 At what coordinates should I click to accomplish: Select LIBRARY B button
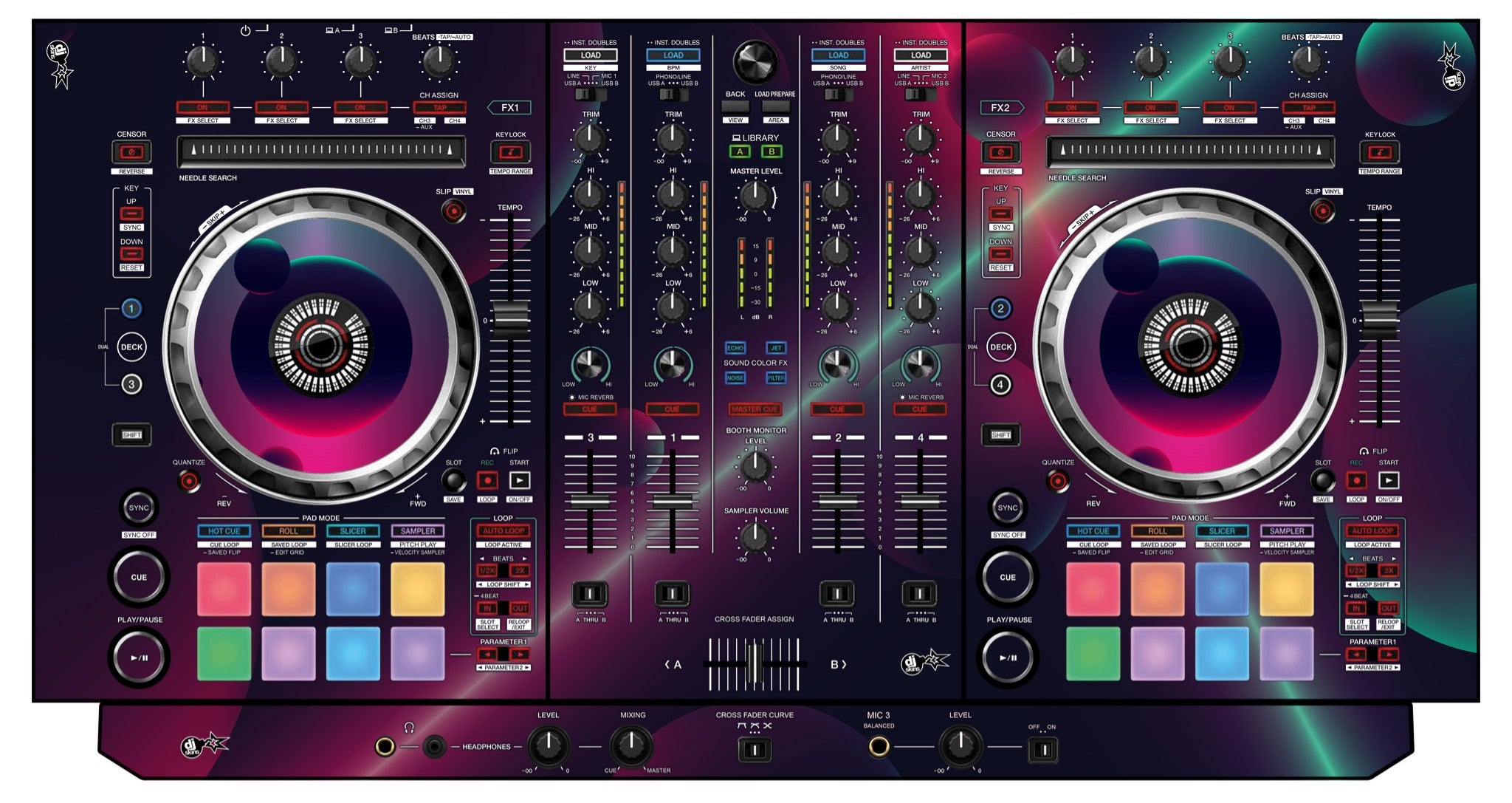[x=772, y=152]
